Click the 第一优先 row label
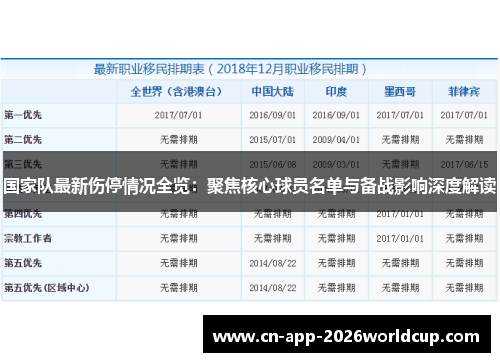The height and width of the screenshot is (362, 500). (x=23, y=115)
